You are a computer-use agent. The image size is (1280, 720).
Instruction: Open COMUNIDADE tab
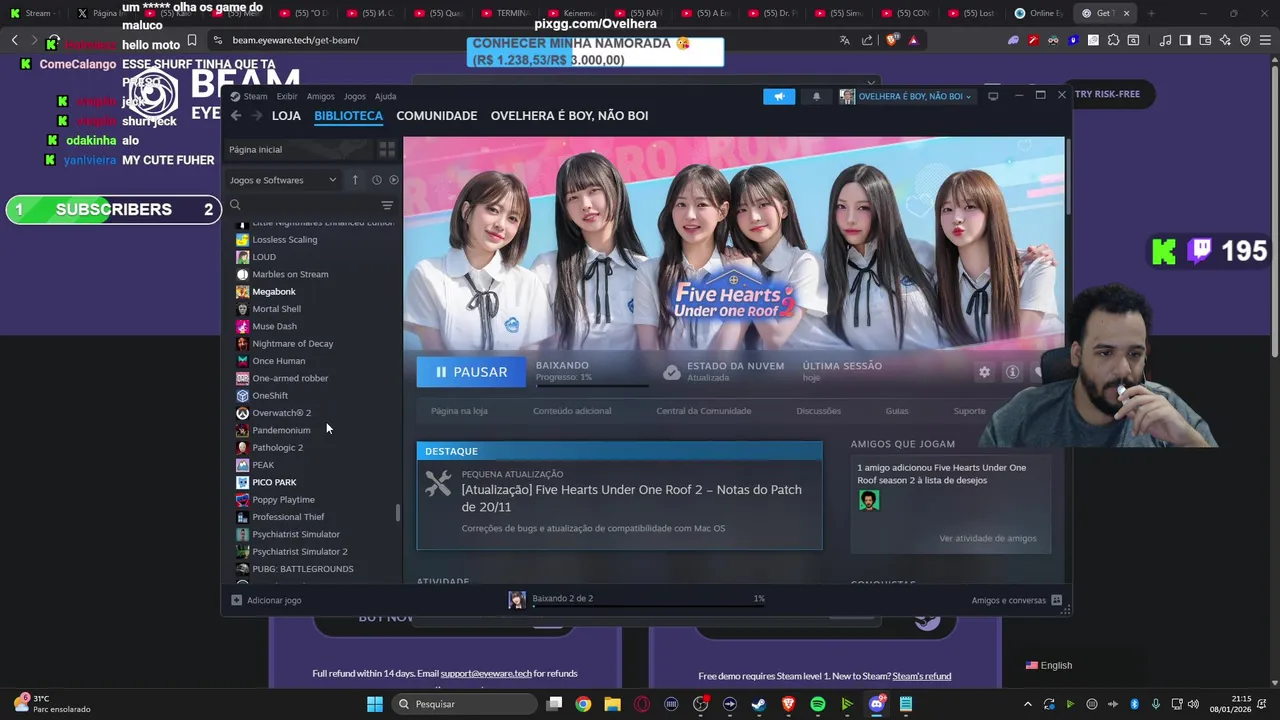click(436, 116)
